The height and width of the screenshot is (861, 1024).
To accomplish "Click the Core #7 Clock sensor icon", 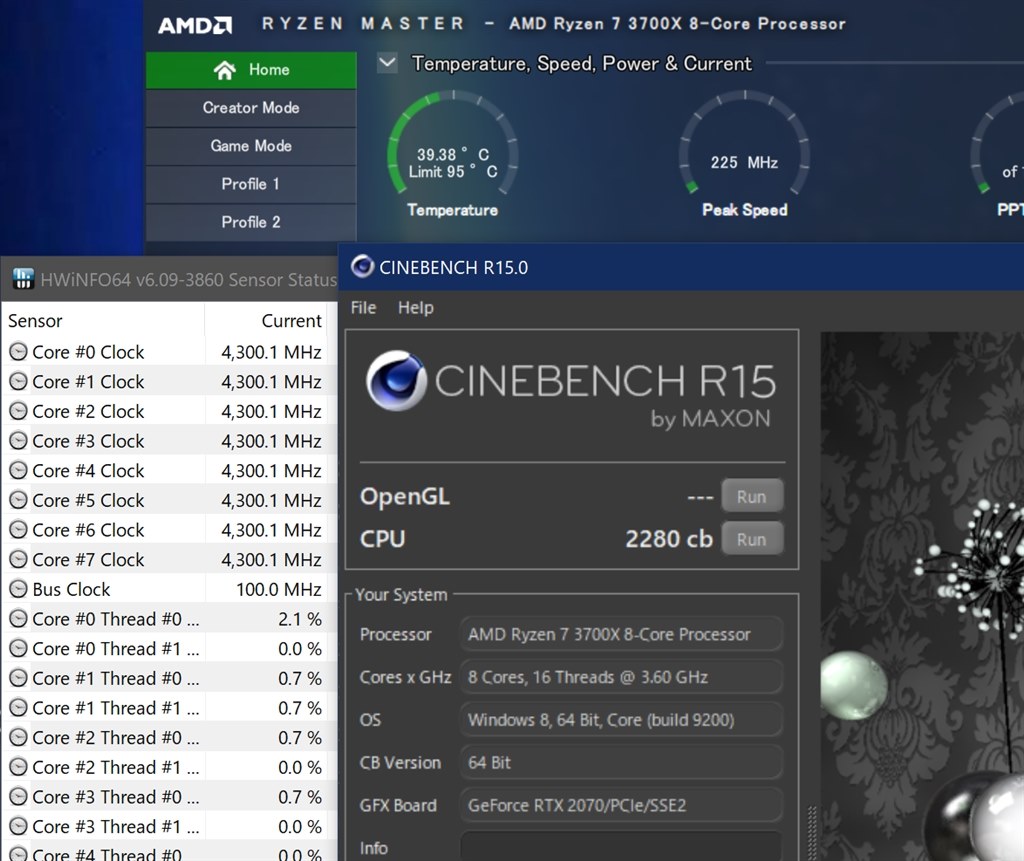I will coord(18,560).
